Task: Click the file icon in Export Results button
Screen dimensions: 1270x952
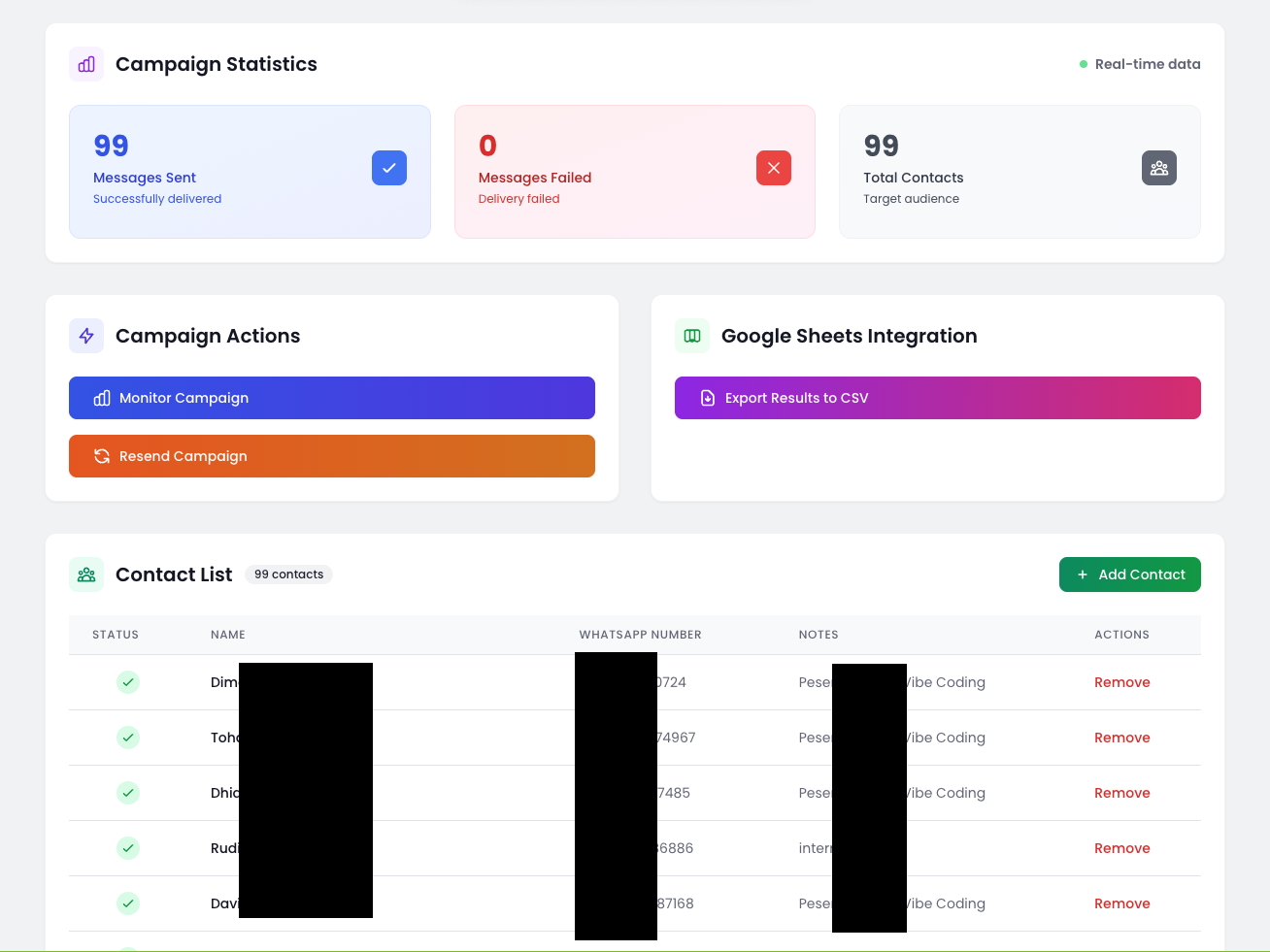Action: point(707,398)
